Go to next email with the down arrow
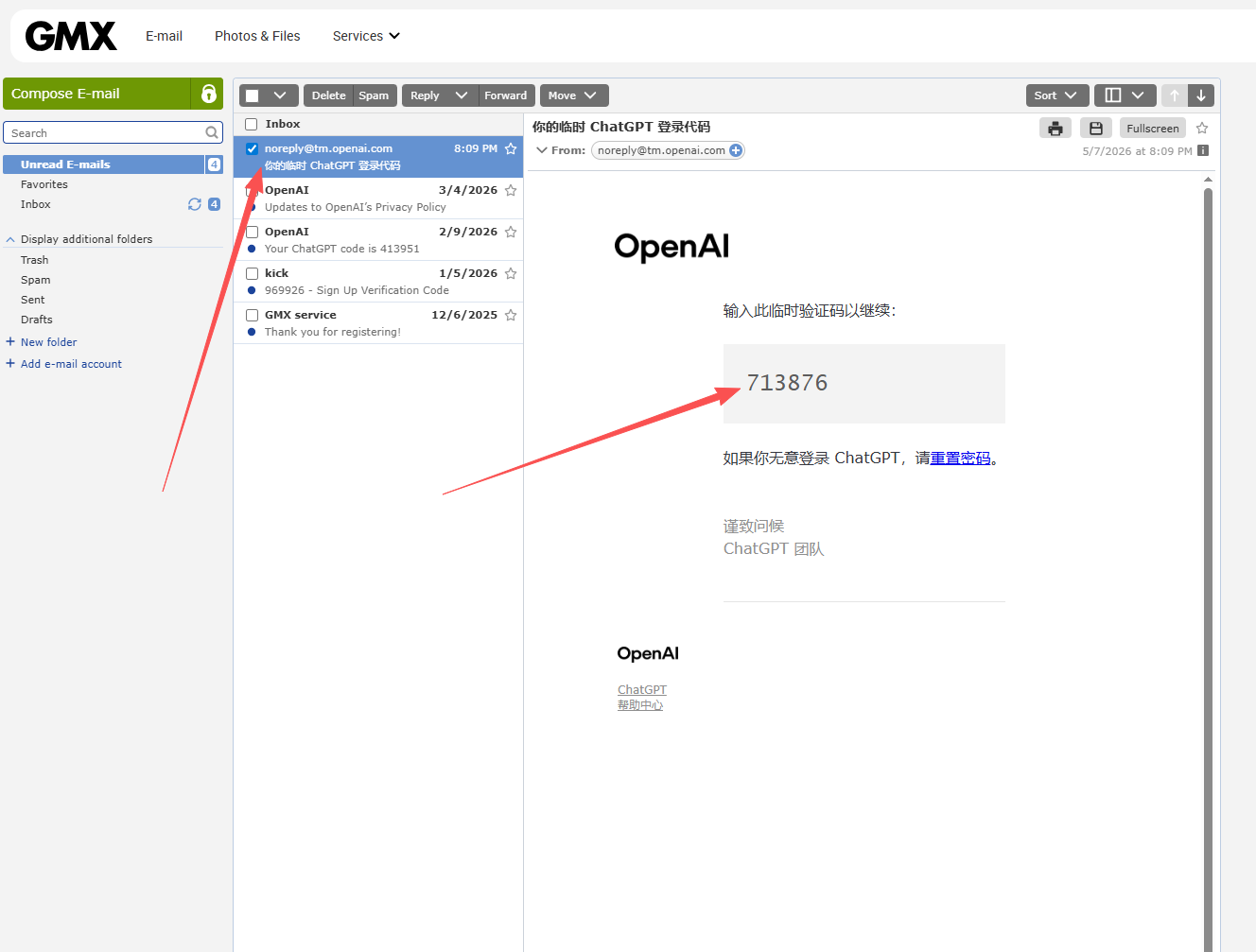Viewport: 1256px width, 952px height. click(x=1201, y=95)
